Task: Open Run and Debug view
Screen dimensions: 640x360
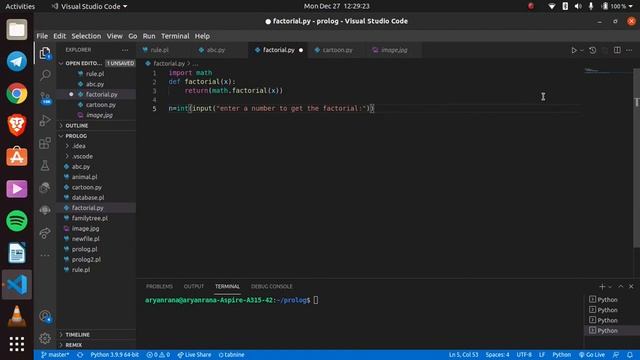Action: [45, 120]
